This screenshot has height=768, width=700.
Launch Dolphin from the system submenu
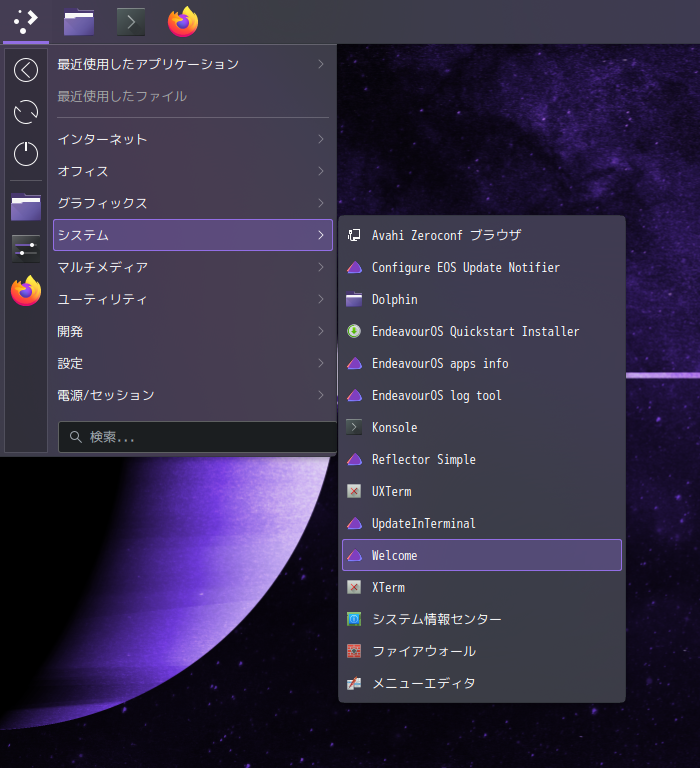482,299
